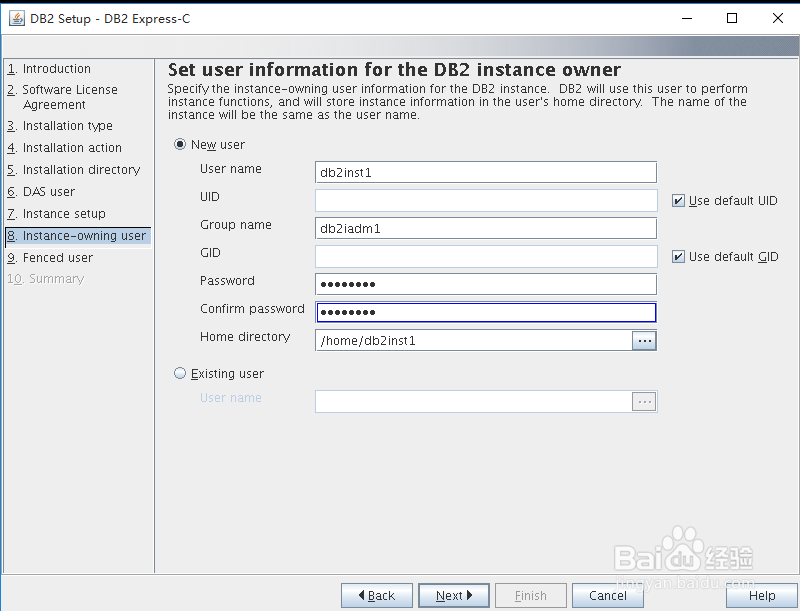Click the GID input field
800x611 pixels.
coord(486,257)
